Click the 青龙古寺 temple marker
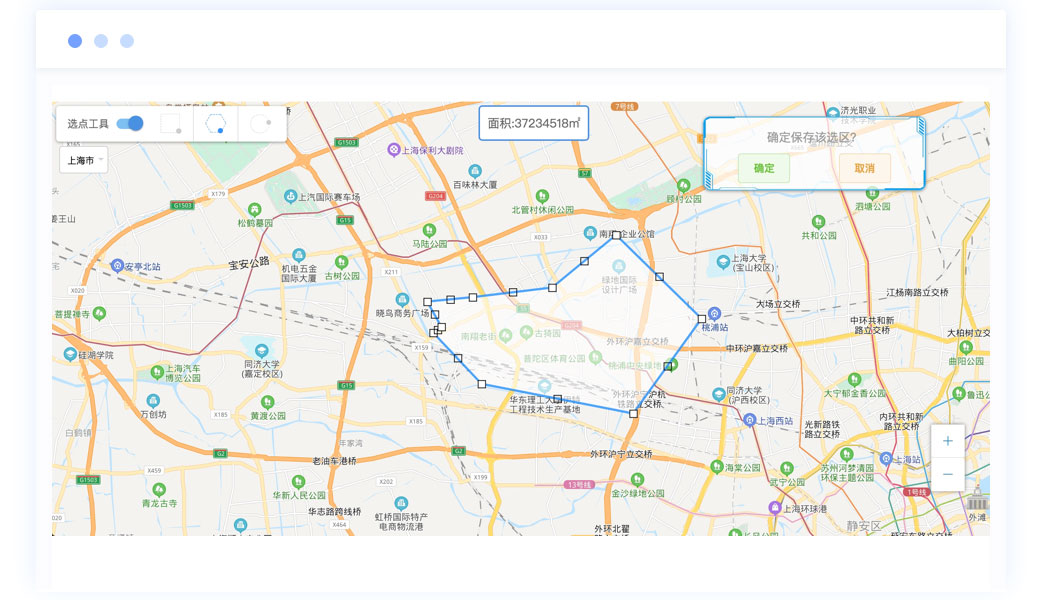This screenshot has height=600, width=1040. pos(159,489)
